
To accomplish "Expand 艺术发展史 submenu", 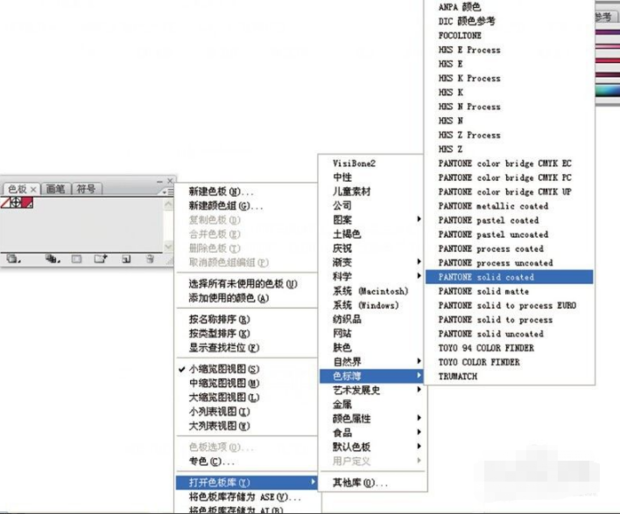I will pyautogui.click(x=372, y=390).
